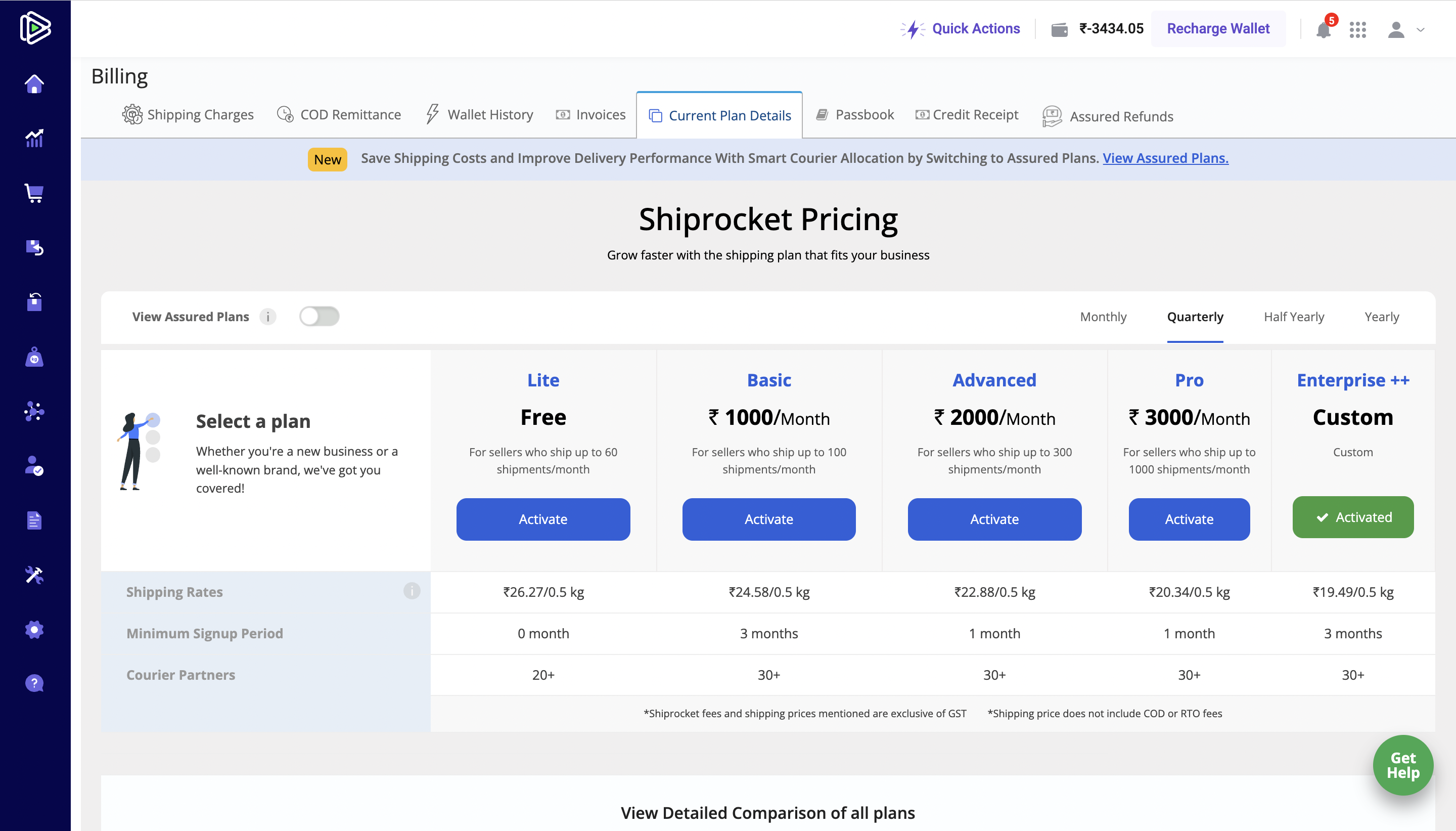Activate the Pro plan
The image size is (1456, 831).
point(1189,519)
